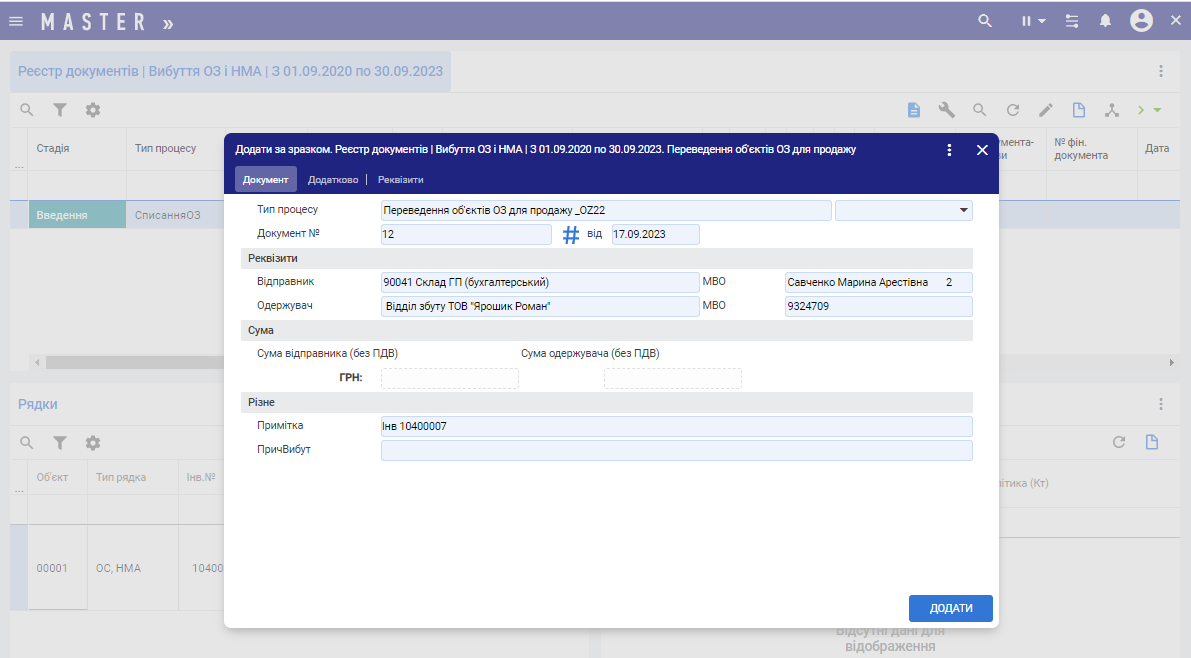
Task: Switch to the Реквізити tab
Action: [401, 180]
